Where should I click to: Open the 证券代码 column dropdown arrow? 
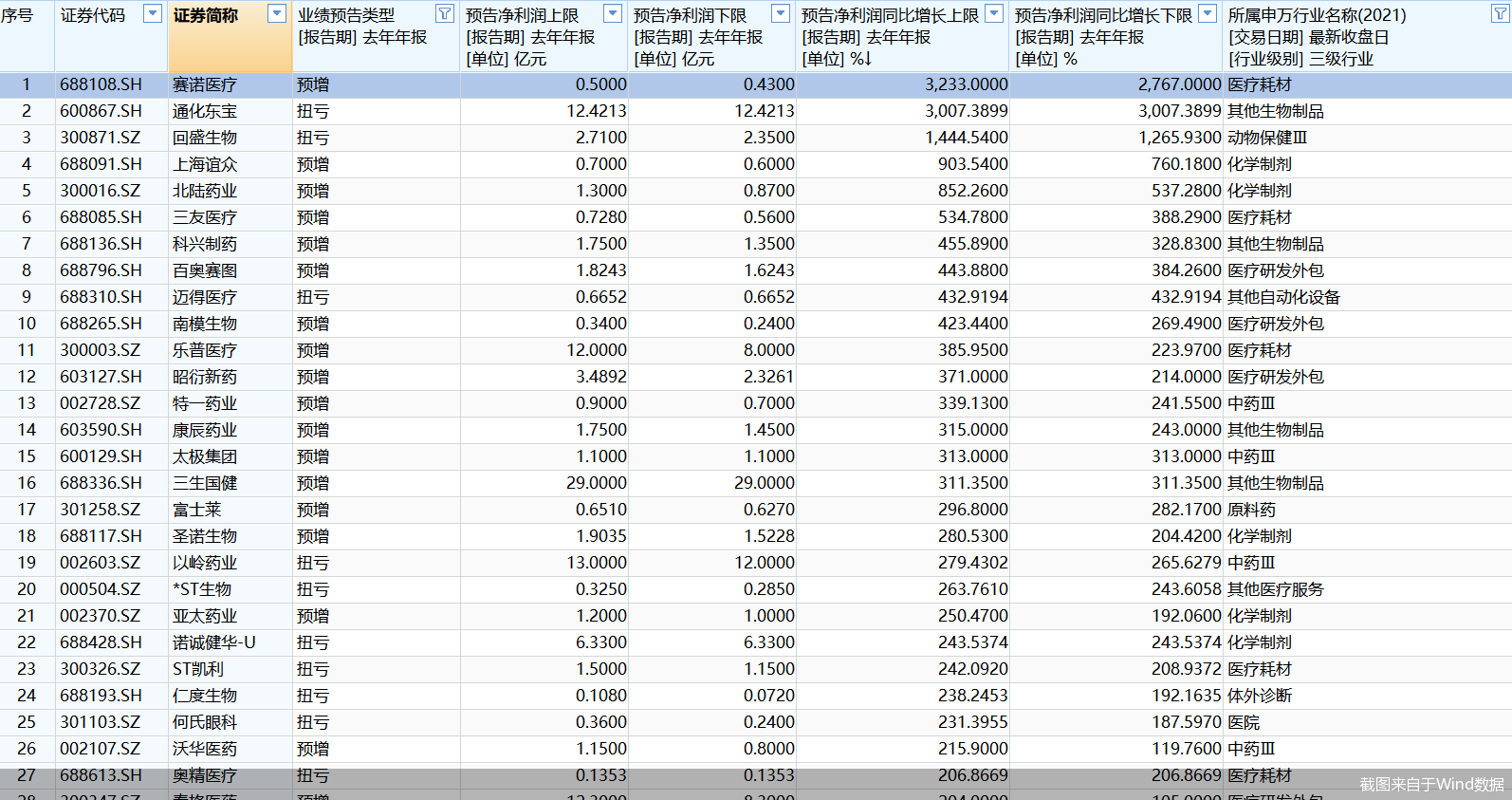point(152,13)
